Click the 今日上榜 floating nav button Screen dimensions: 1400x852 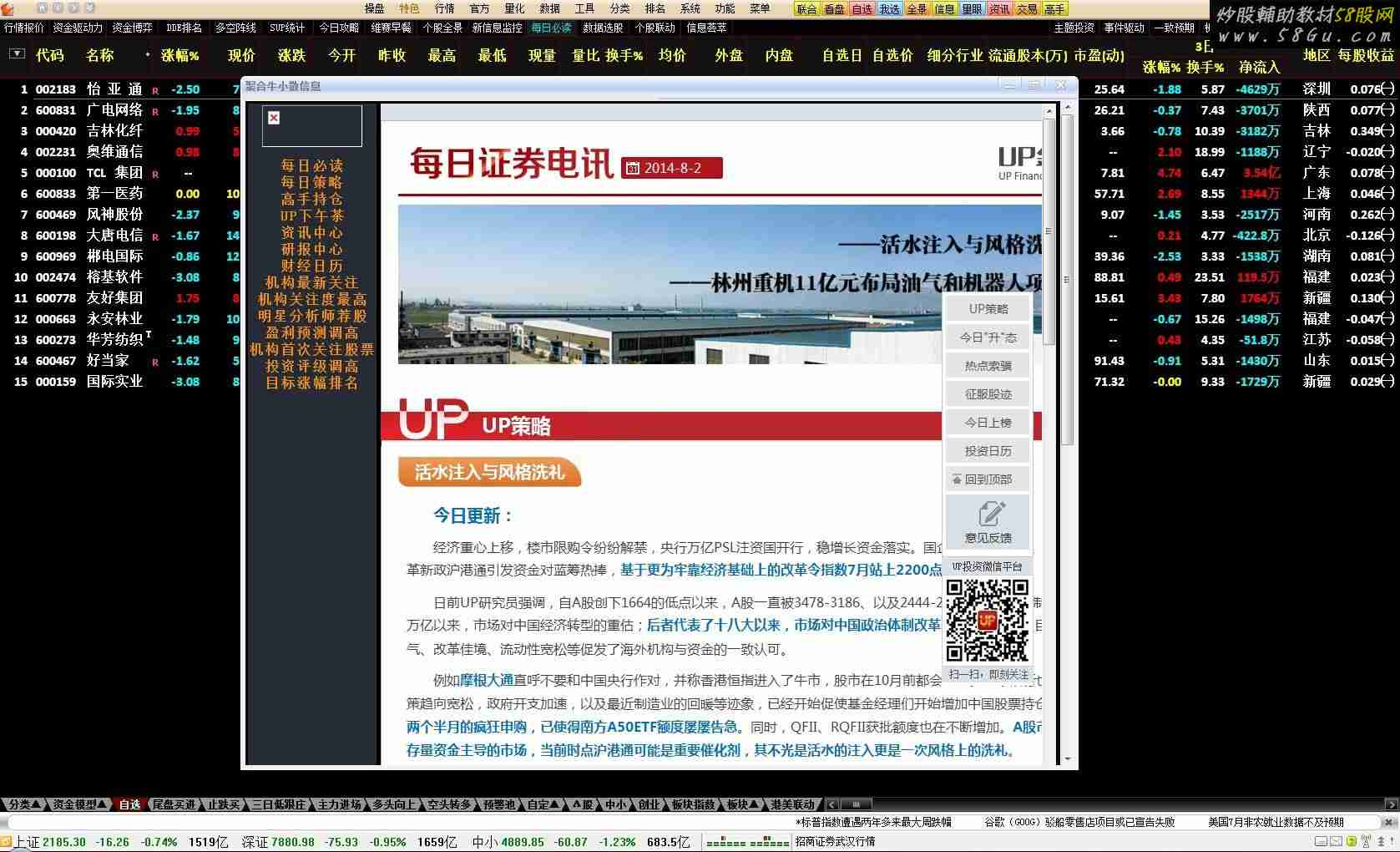pos(988,423)
